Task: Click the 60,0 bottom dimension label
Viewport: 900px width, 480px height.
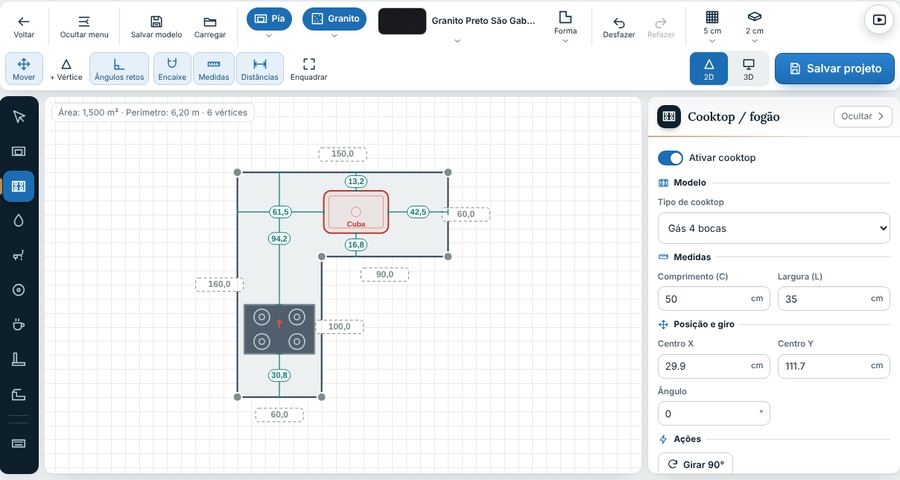Action: (x=280, y=415)
